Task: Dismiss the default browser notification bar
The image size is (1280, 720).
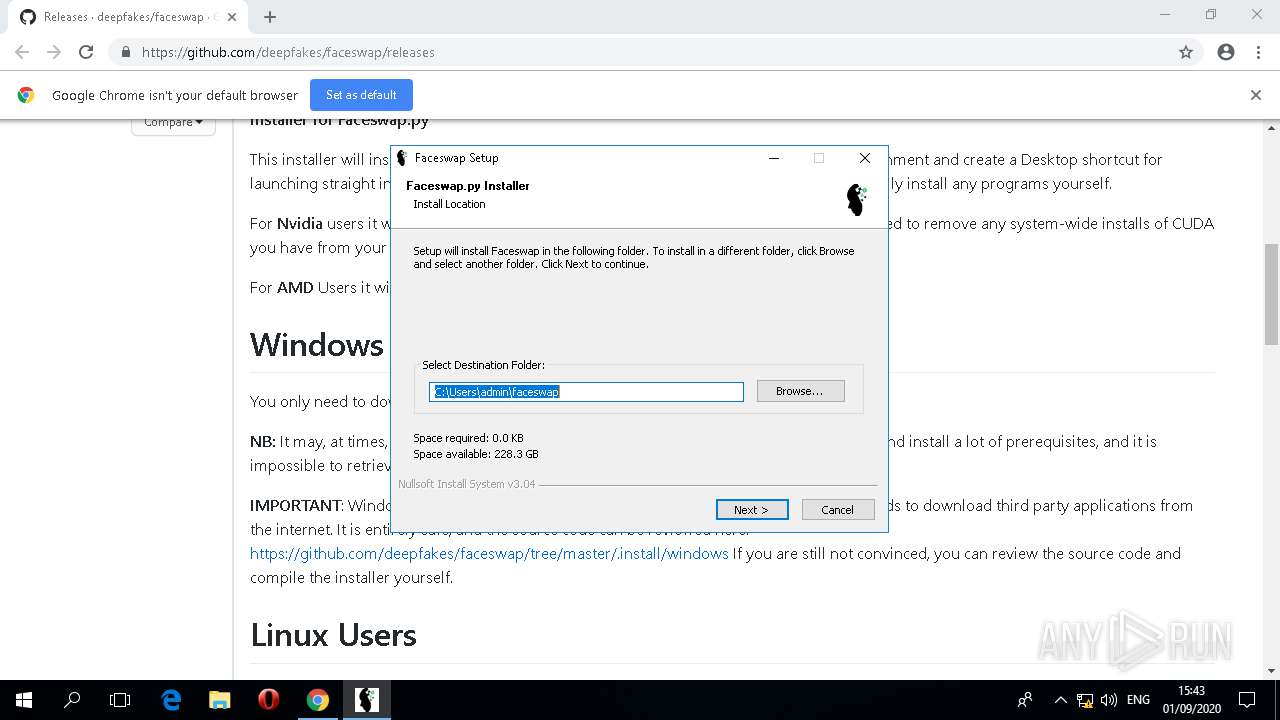Action: tap(1256, 95)
